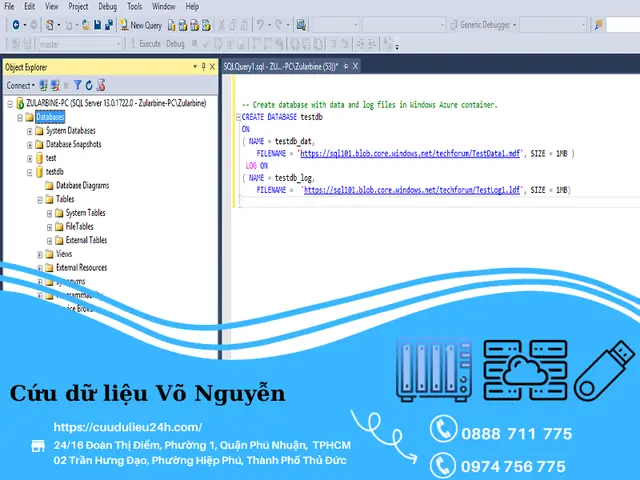
Task: Open the Generic Debugger dropdown
Action: [484, 25]
